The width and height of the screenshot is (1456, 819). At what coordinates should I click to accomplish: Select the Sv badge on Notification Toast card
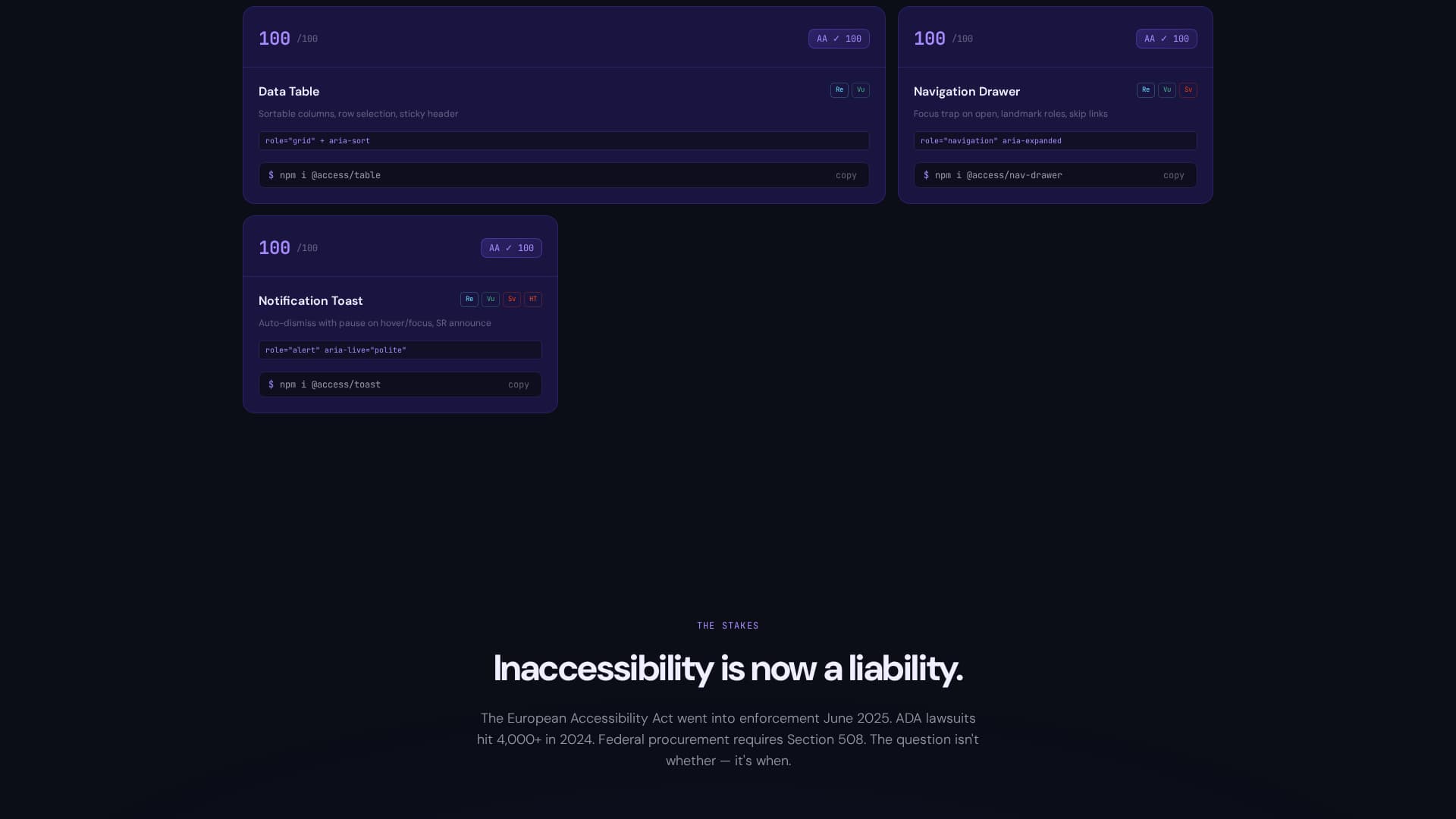pos(511,300)
